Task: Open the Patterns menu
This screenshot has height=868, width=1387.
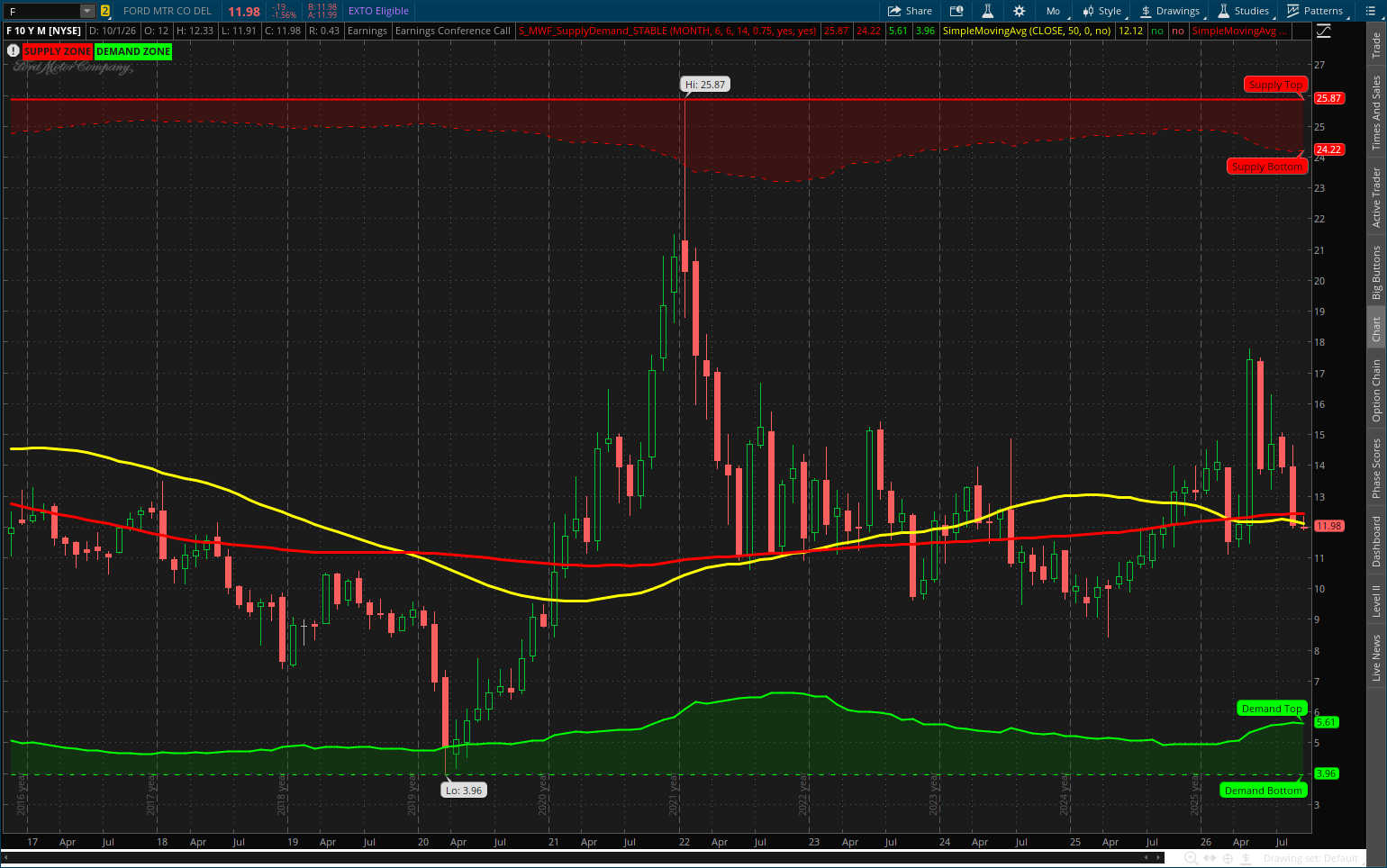Action: point(1315,11)
